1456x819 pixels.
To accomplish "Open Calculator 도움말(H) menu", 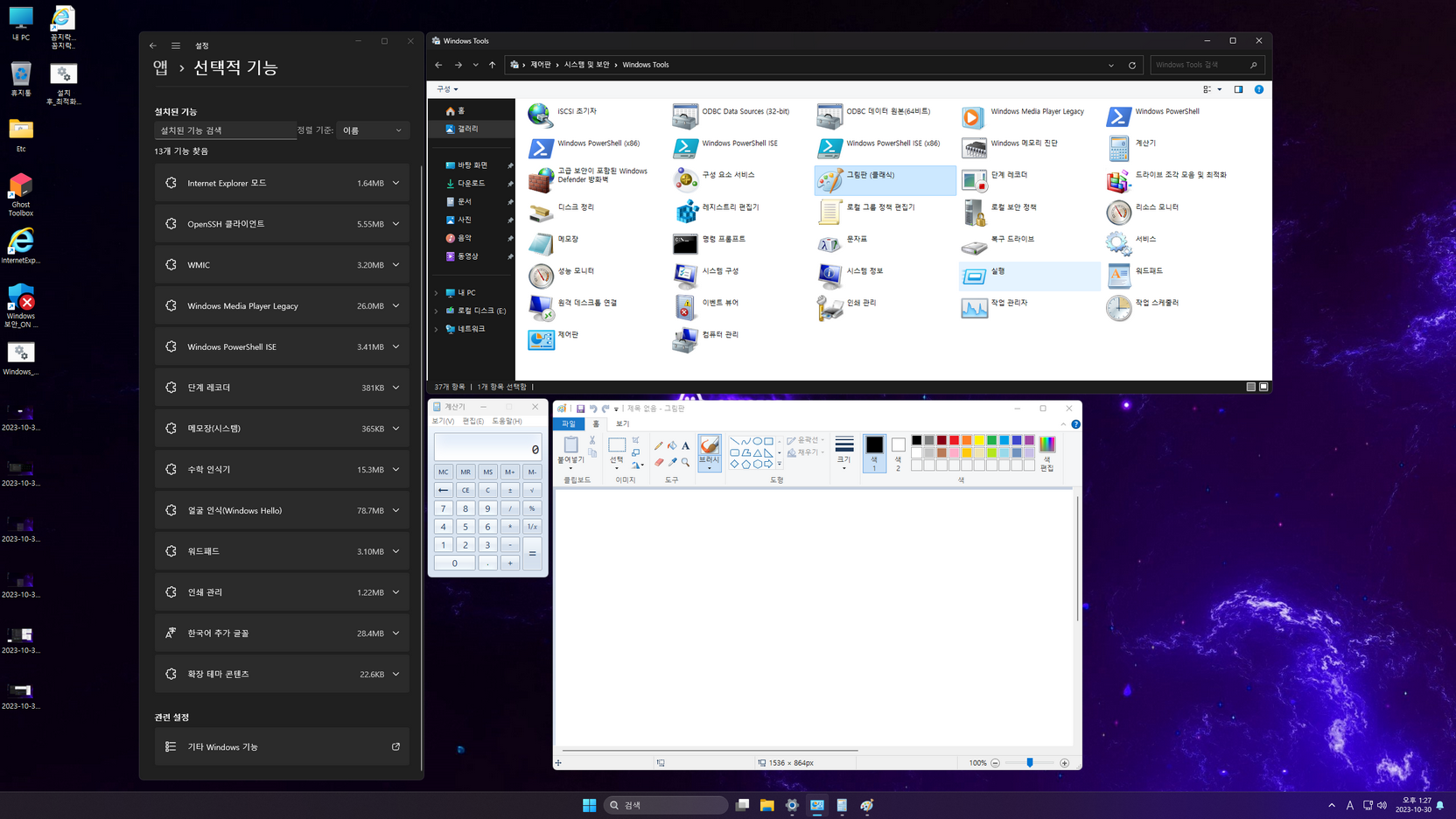I will 507,421.
